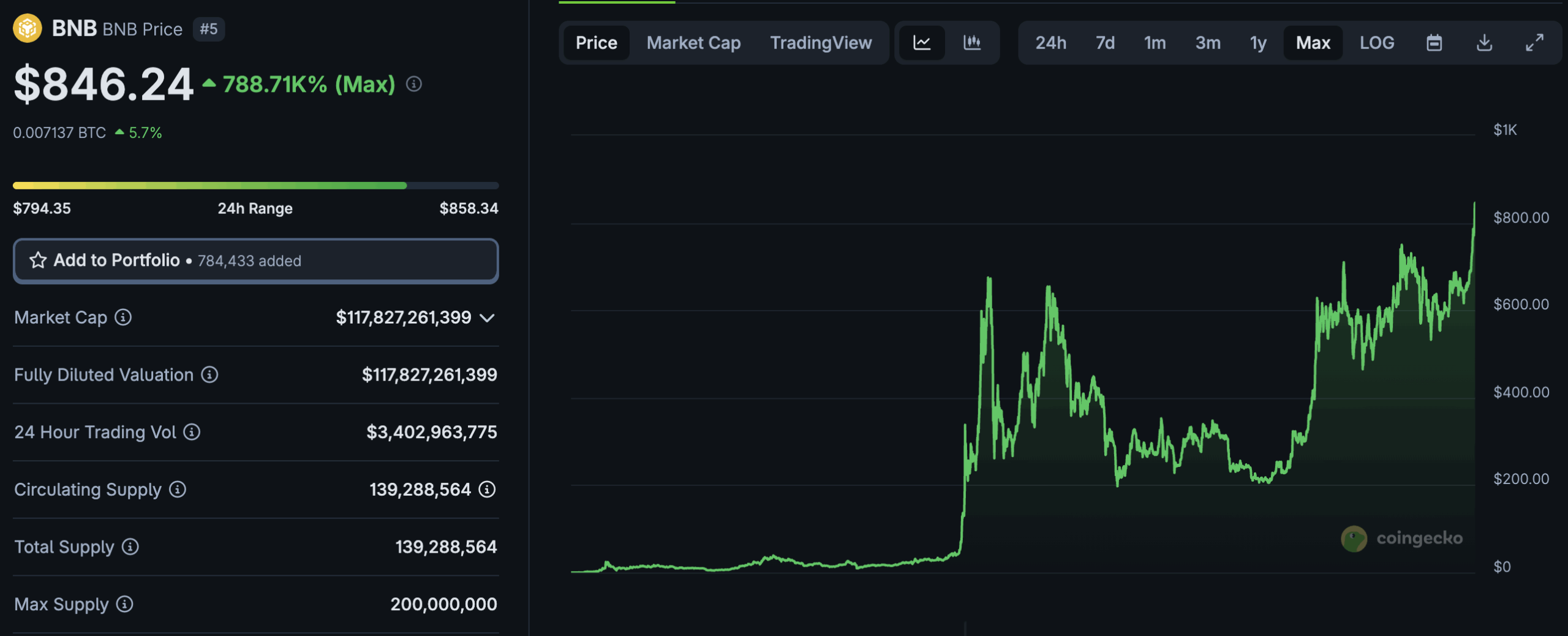Screen dimensions: 1568x636
Task: Click the Fully Diluted Valuation $117,827,261,399 value
Action: (429, 374)
